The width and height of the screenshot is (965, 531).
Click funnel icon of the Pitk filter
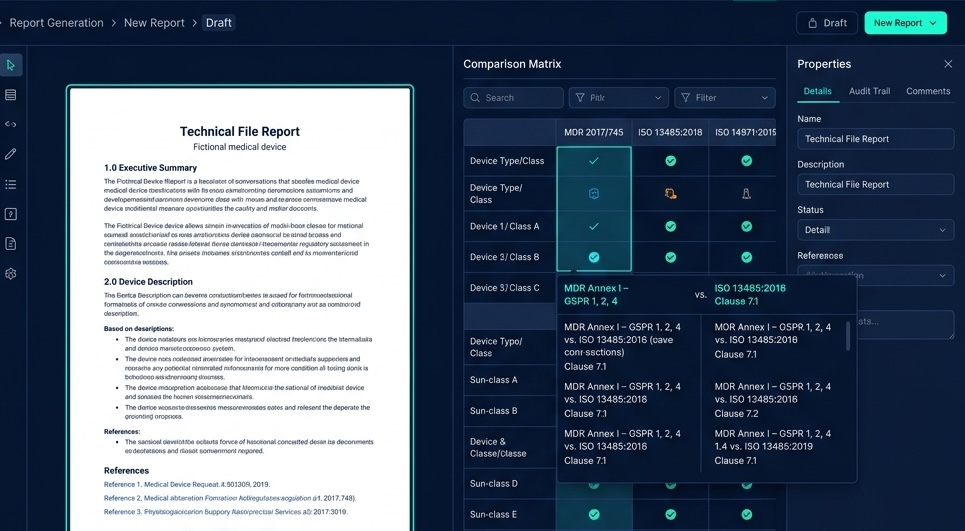tap(580, 98)
